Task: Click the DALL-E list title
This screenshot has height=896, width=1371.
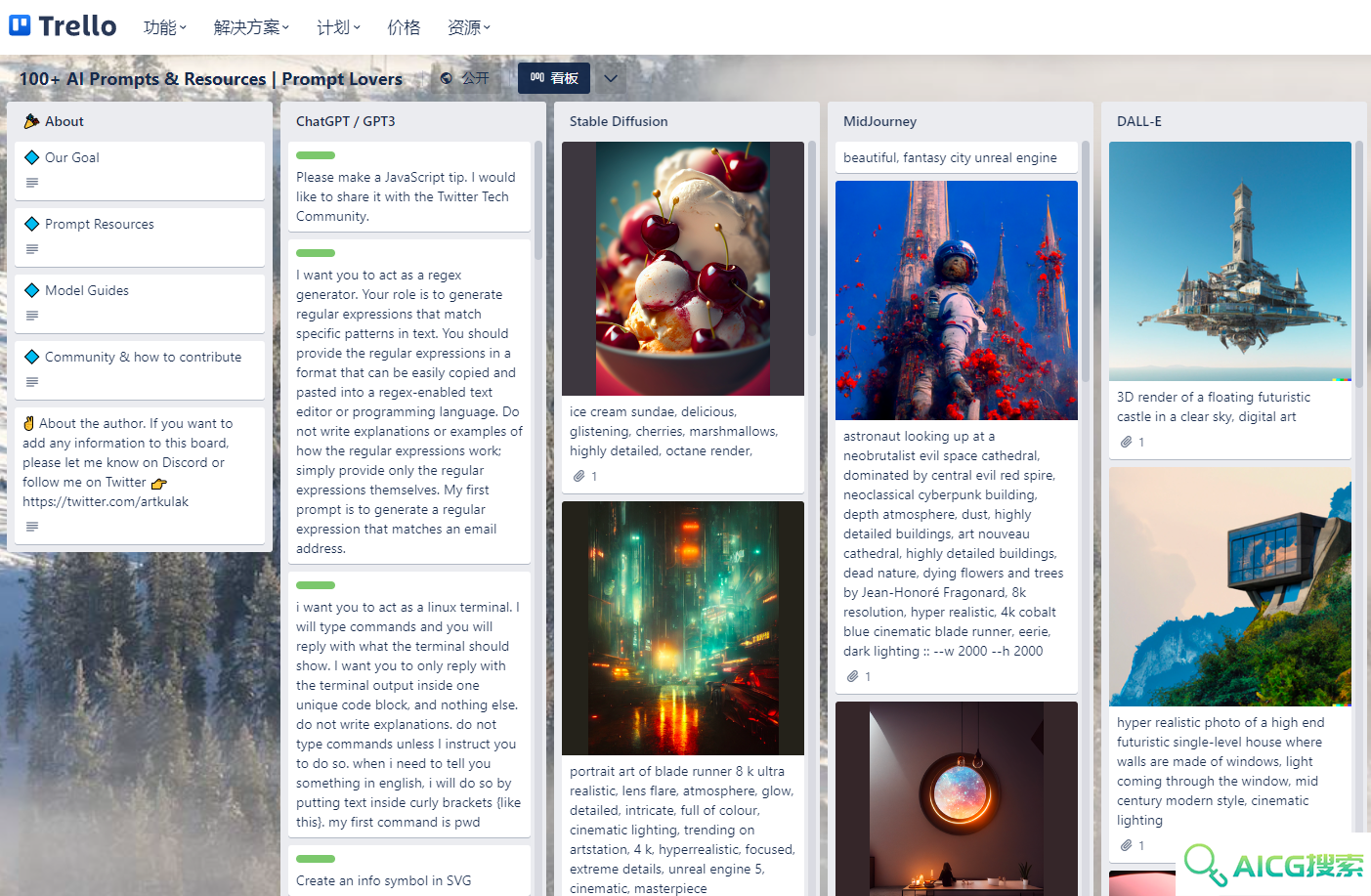Action: 1139,121
